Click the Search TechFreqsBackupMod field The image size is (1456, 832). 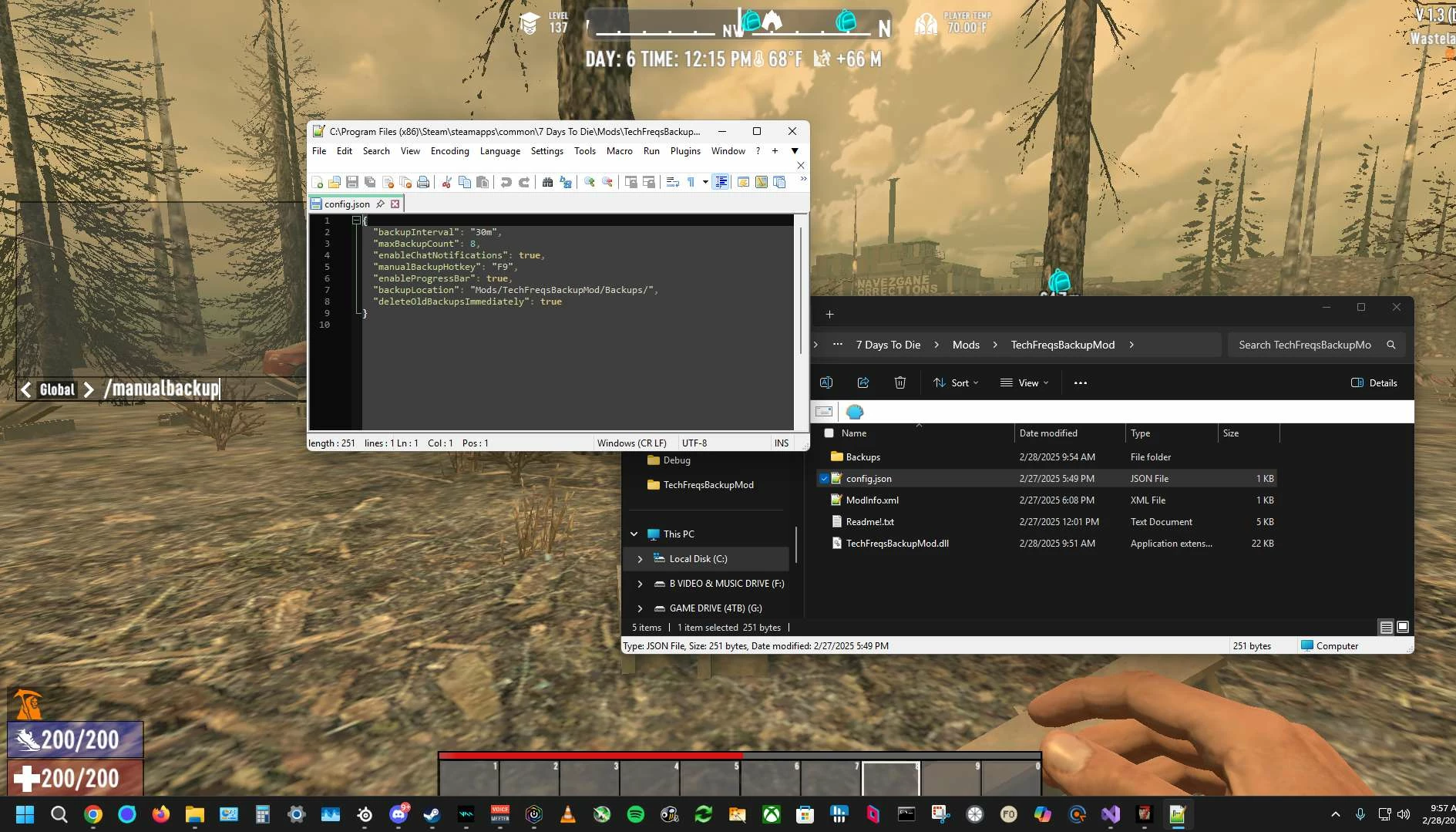(1316, 345)
